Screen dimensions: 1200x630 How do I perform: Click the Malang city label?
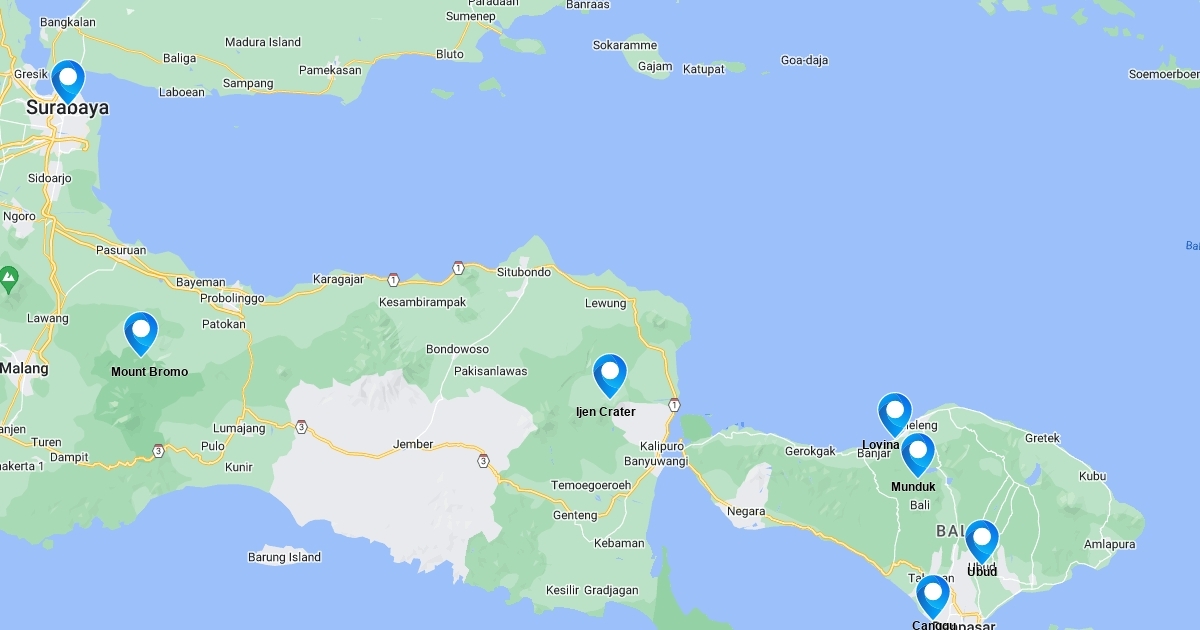pos(24,368)
